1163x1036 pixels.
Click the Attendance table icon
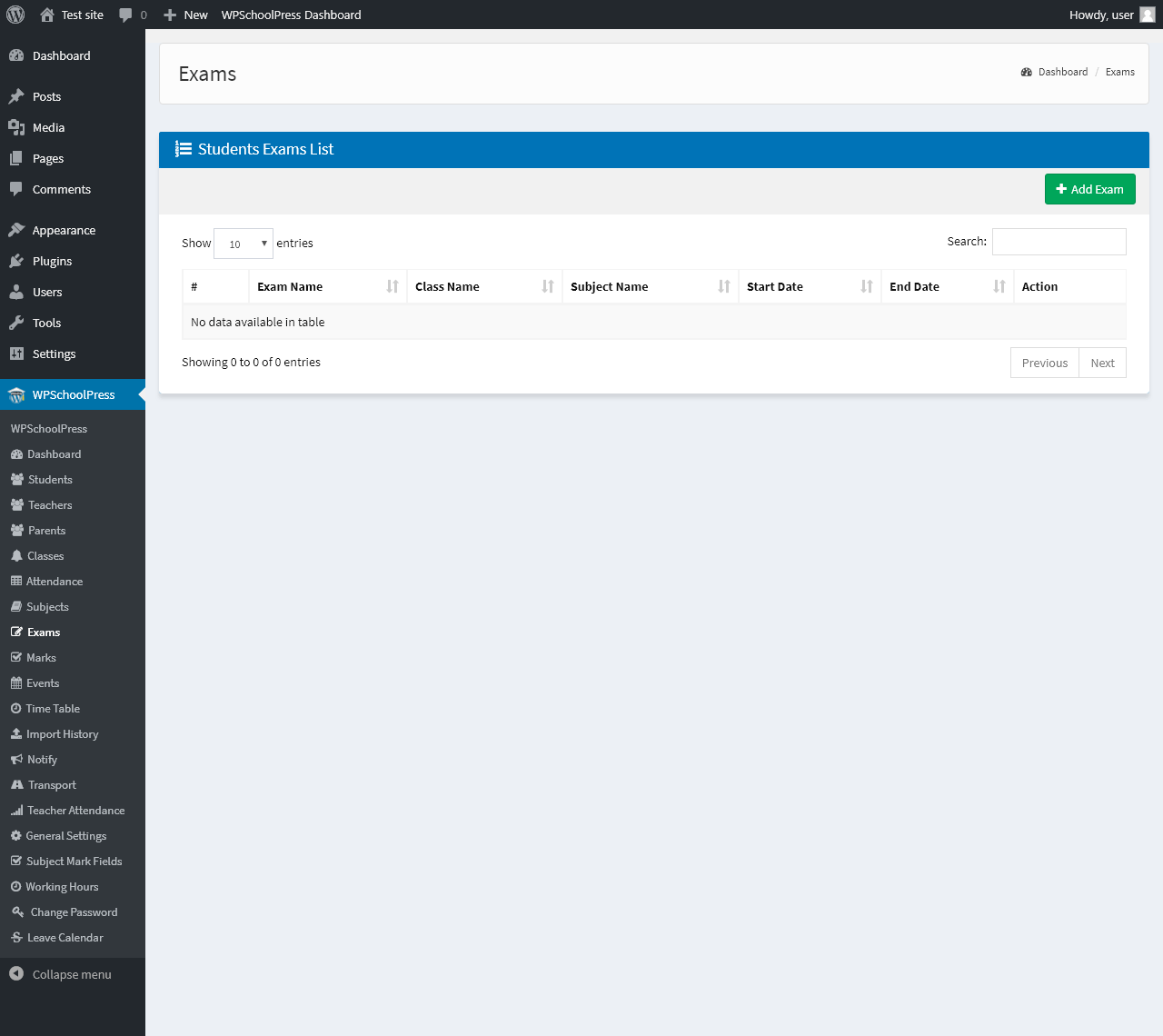tap(16, 582)
